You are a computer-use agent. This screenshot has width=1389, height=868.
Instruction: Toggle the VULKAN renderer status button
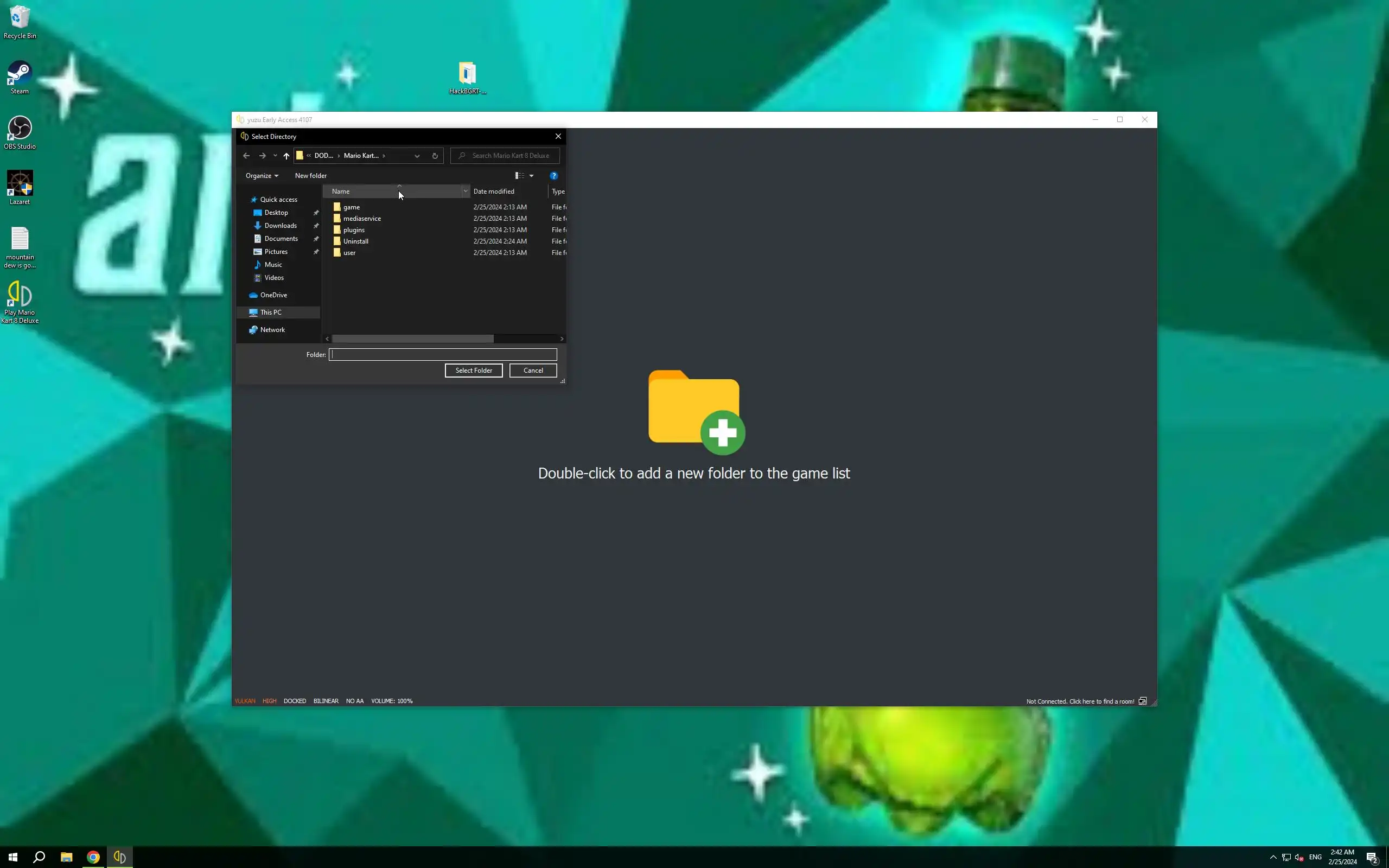(x=245, y=701)
